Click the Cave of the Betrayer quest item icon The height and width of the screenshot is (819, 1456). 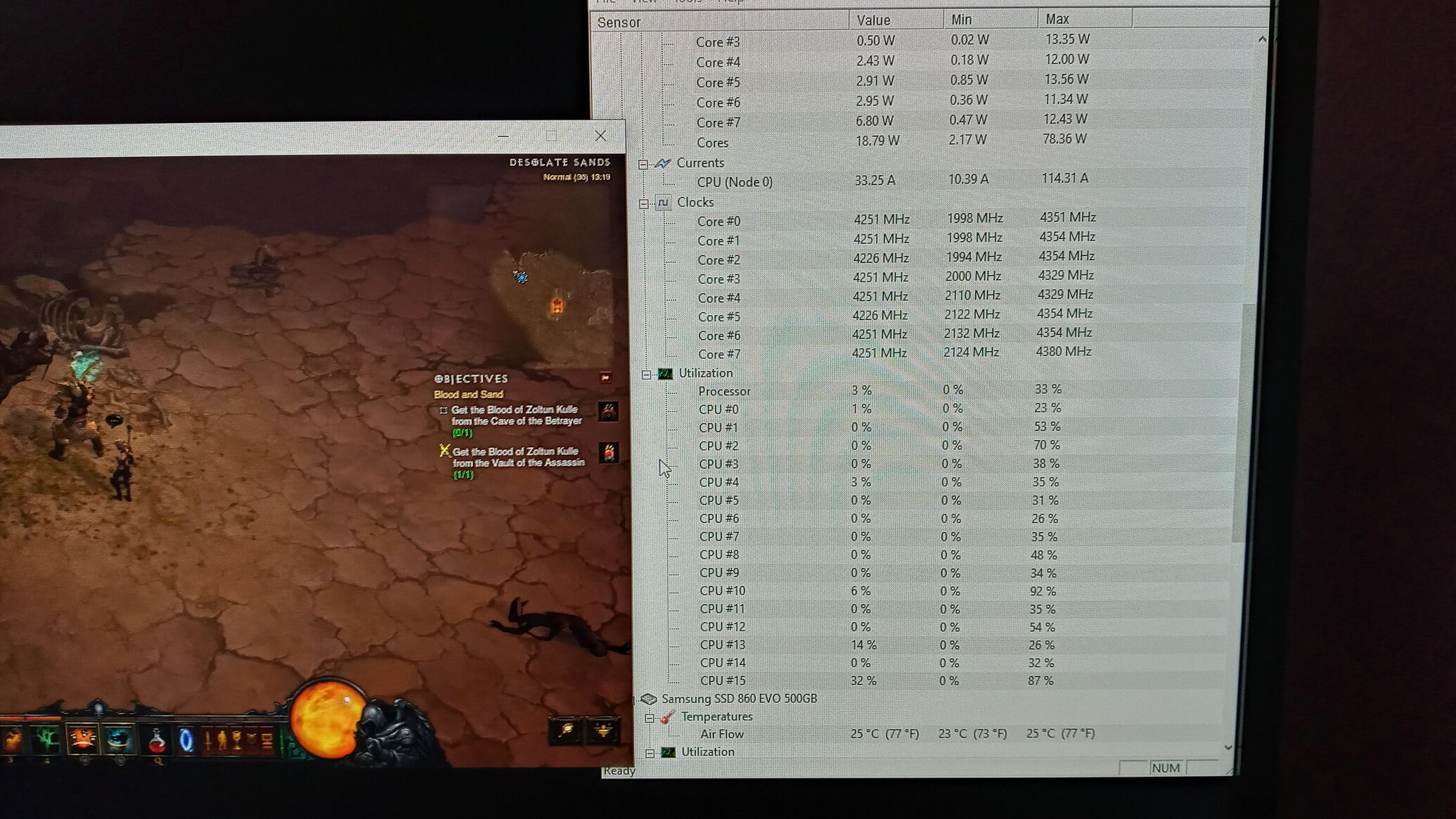coord(608,411)
